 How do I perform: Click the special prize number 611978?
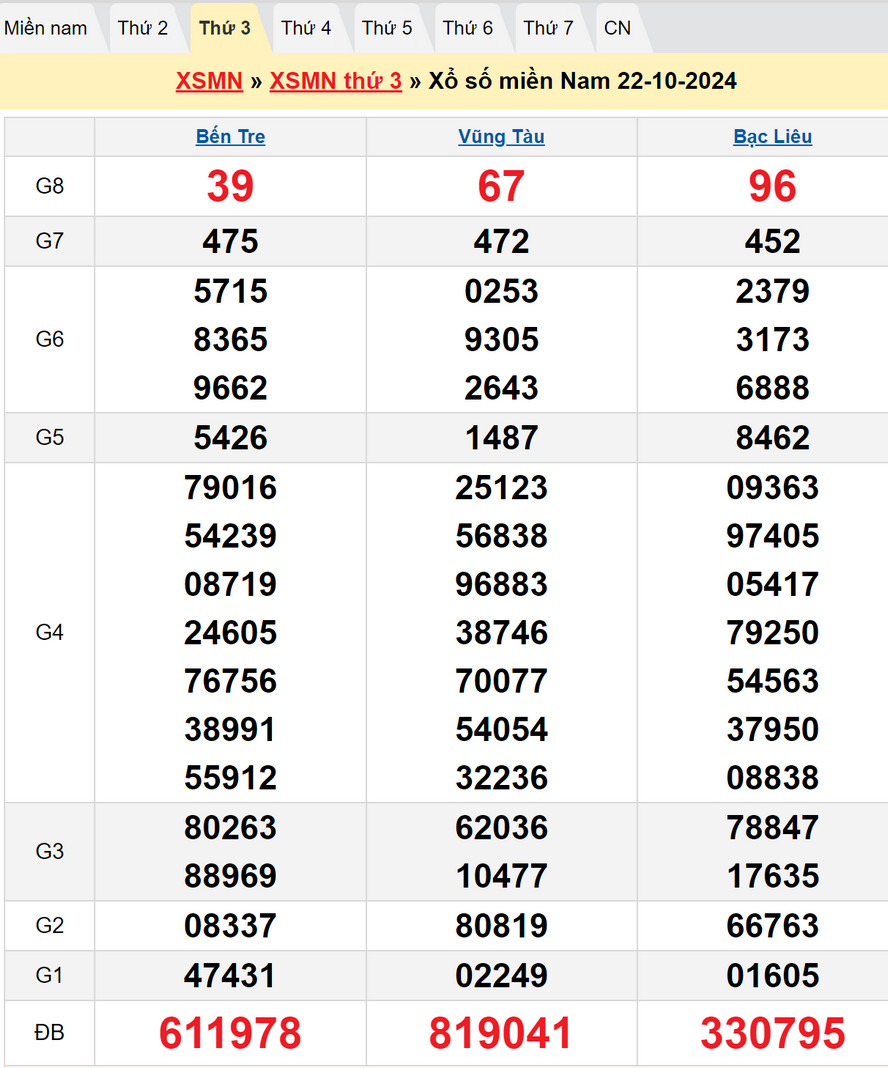pos(230,1033)
